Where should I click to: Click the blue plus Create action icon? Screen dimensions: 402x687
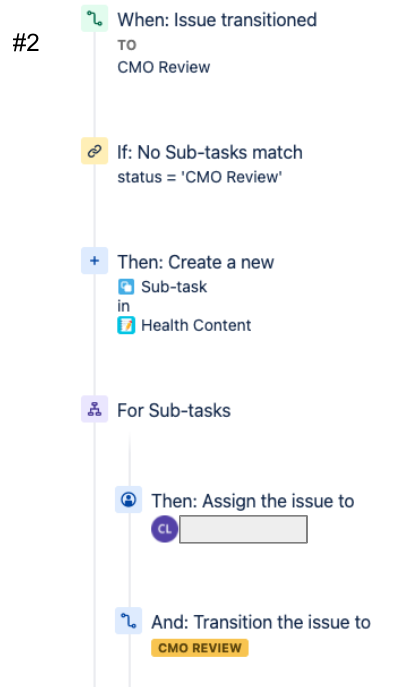[95, 261]
